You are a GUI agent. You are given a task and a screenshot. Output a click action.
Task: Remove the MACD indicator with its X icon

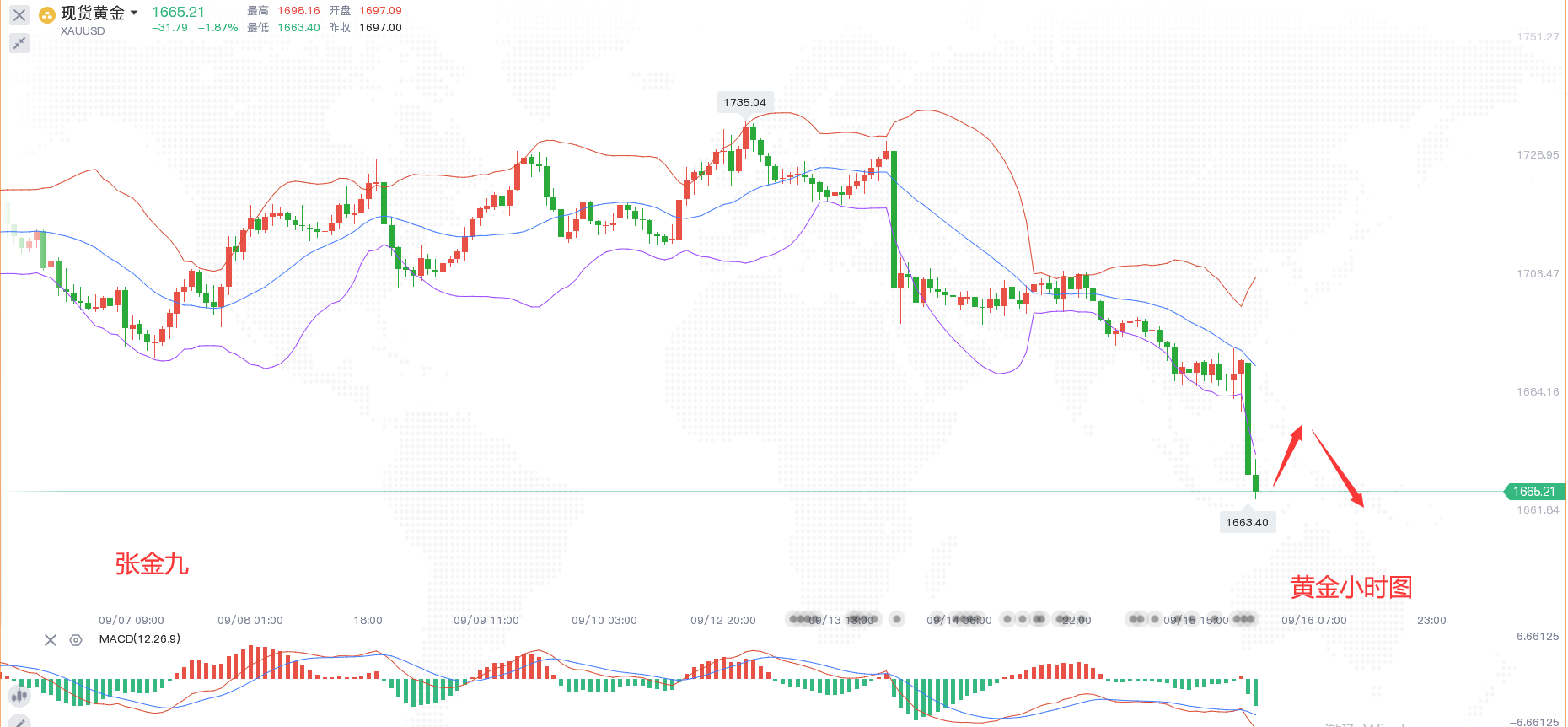pos(51,640)
